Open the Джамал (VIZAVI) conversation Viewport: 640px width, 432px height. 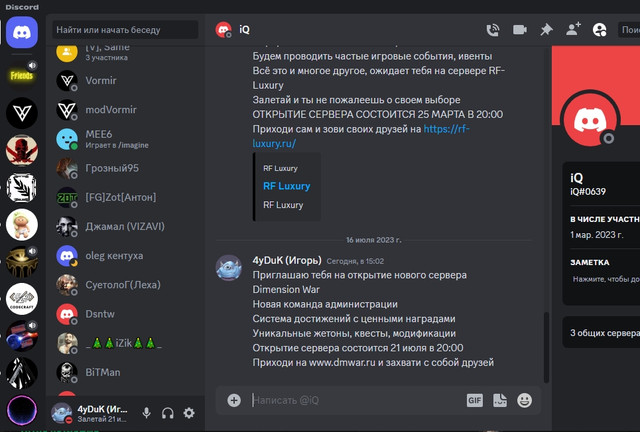click(127, 227)
